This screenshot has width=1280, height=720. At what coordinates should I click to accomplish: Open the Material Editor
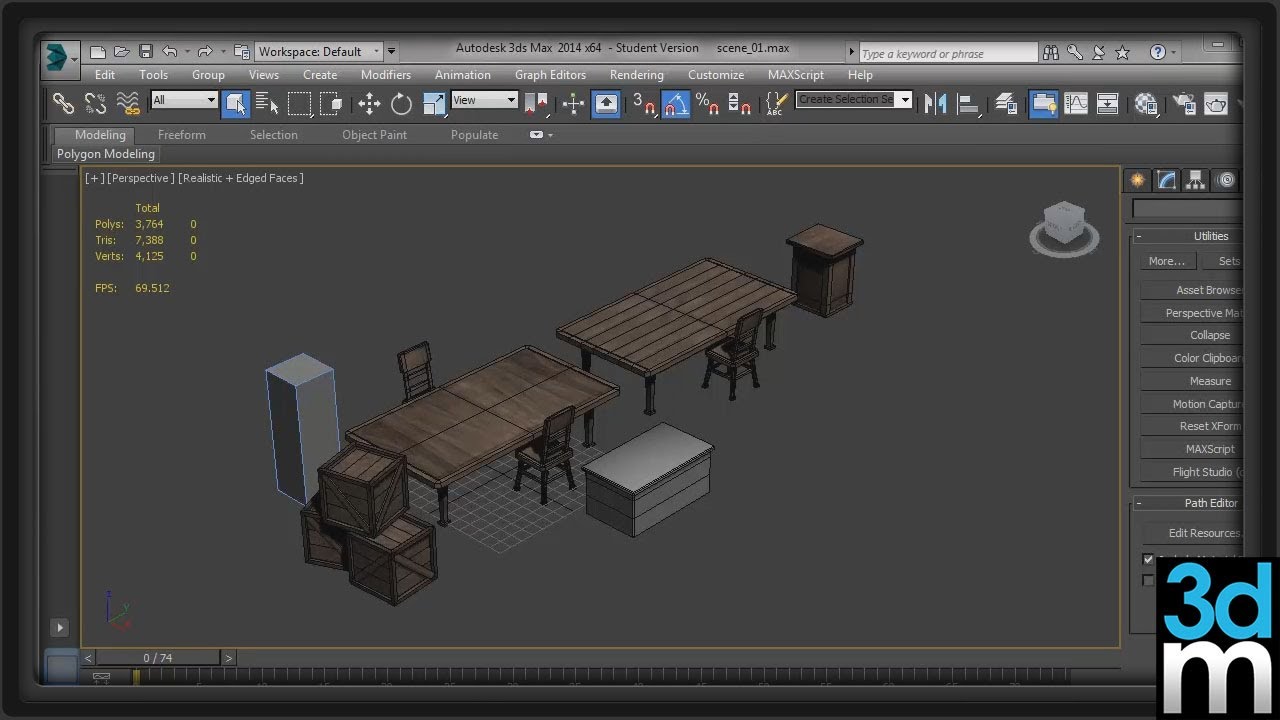(1146, 103)
